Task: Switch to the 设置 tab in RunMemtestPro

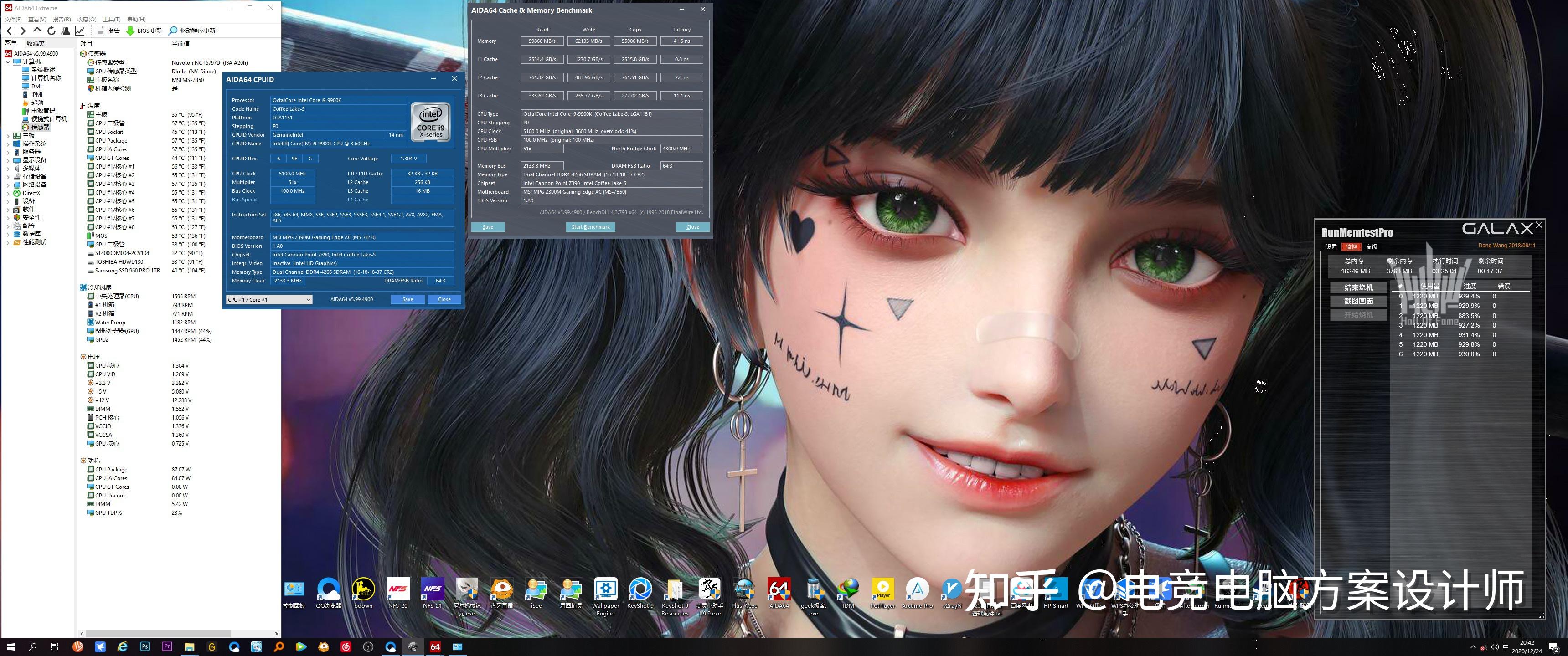Action: point(1331,246)
